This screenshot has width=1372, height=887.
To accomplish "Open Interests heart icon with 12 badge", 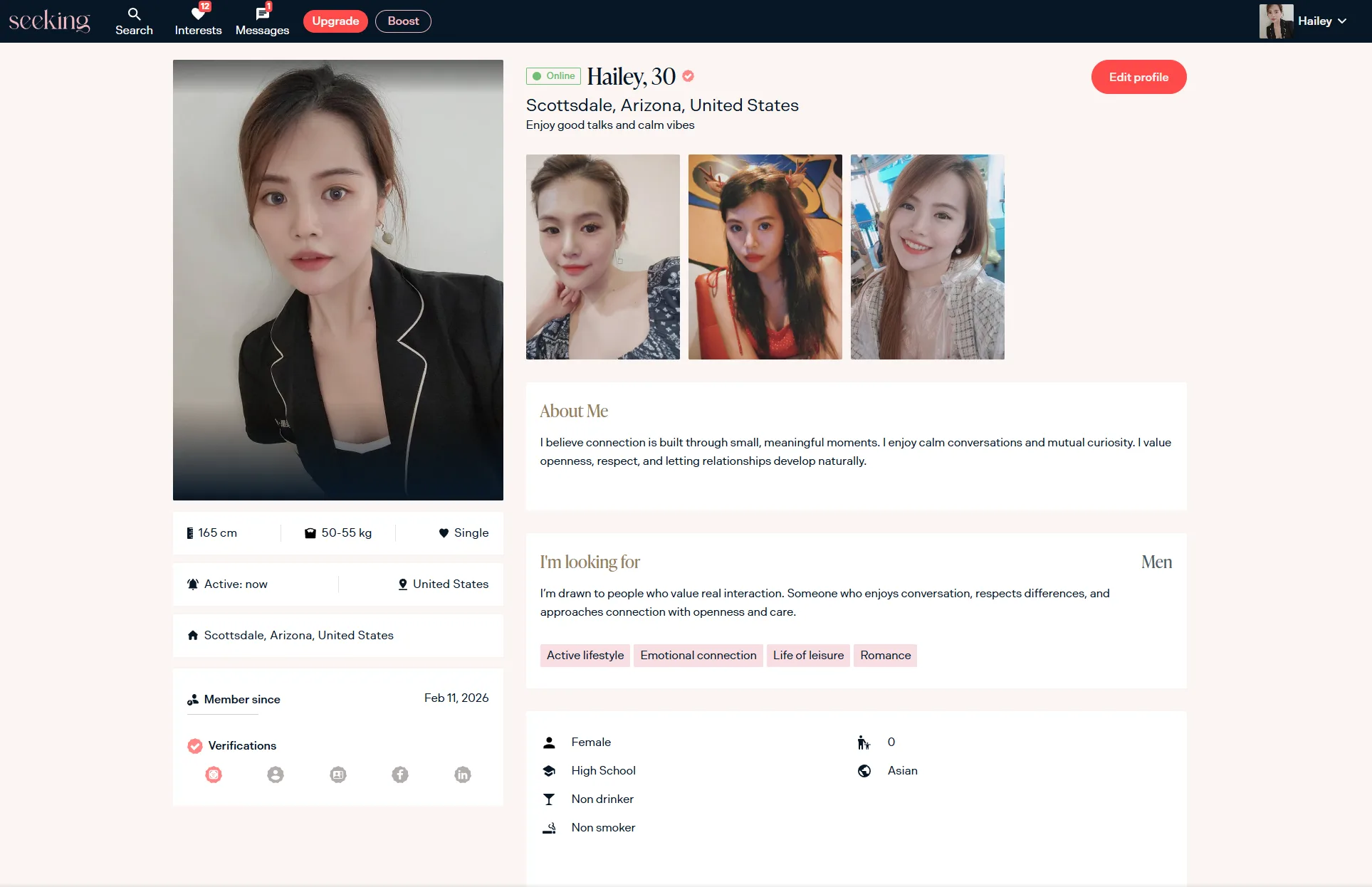I will [x=198, y=14].
